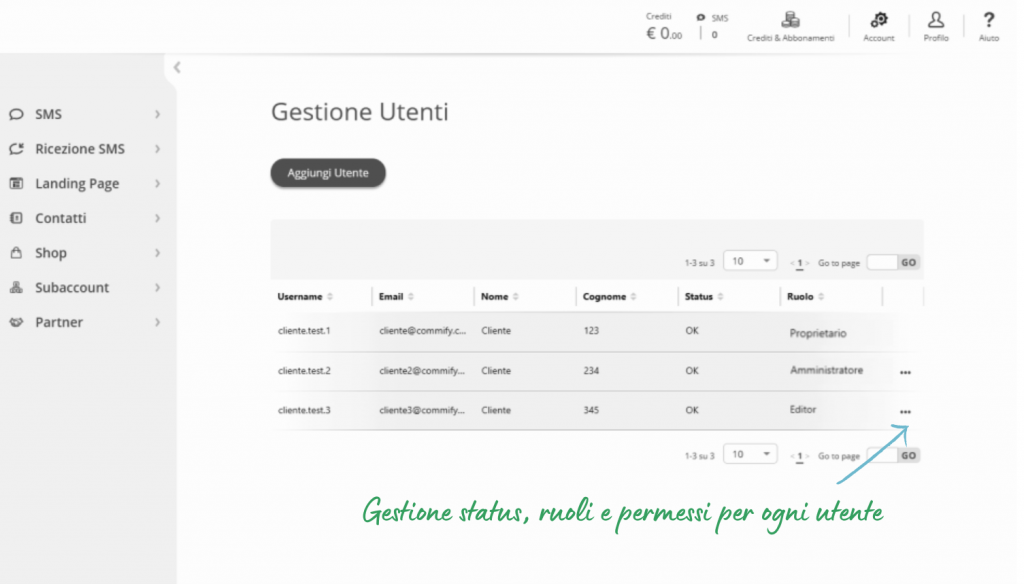Open actions menu for cliente.test.2
The image size is (1024, 584).
(x=905, y=372)
